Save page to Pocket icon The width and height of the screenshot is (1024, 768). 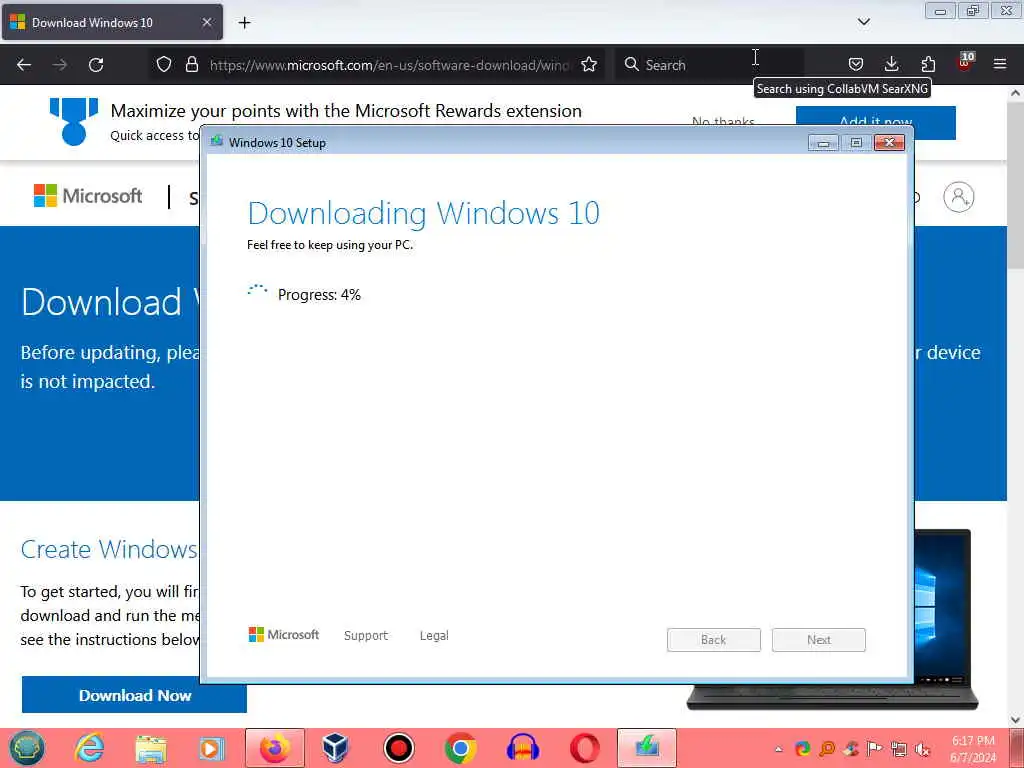point(856,64)
